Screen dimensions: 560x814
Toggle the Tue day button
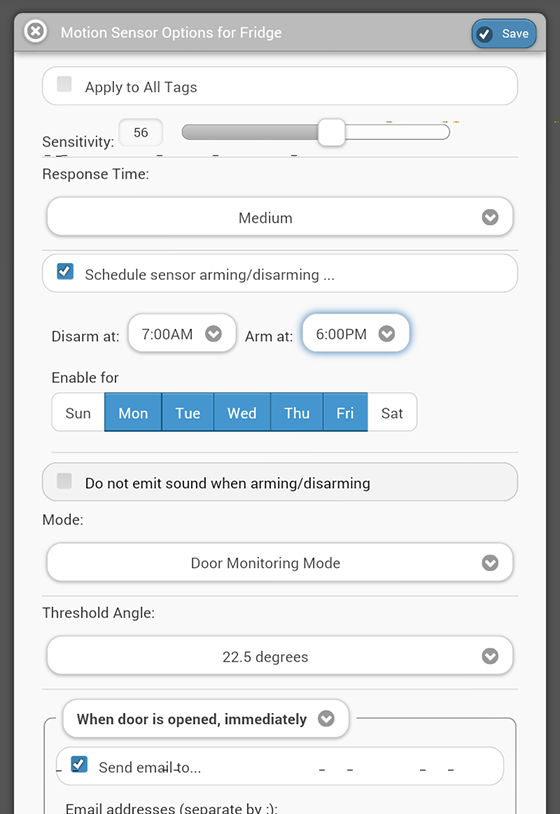187,413
